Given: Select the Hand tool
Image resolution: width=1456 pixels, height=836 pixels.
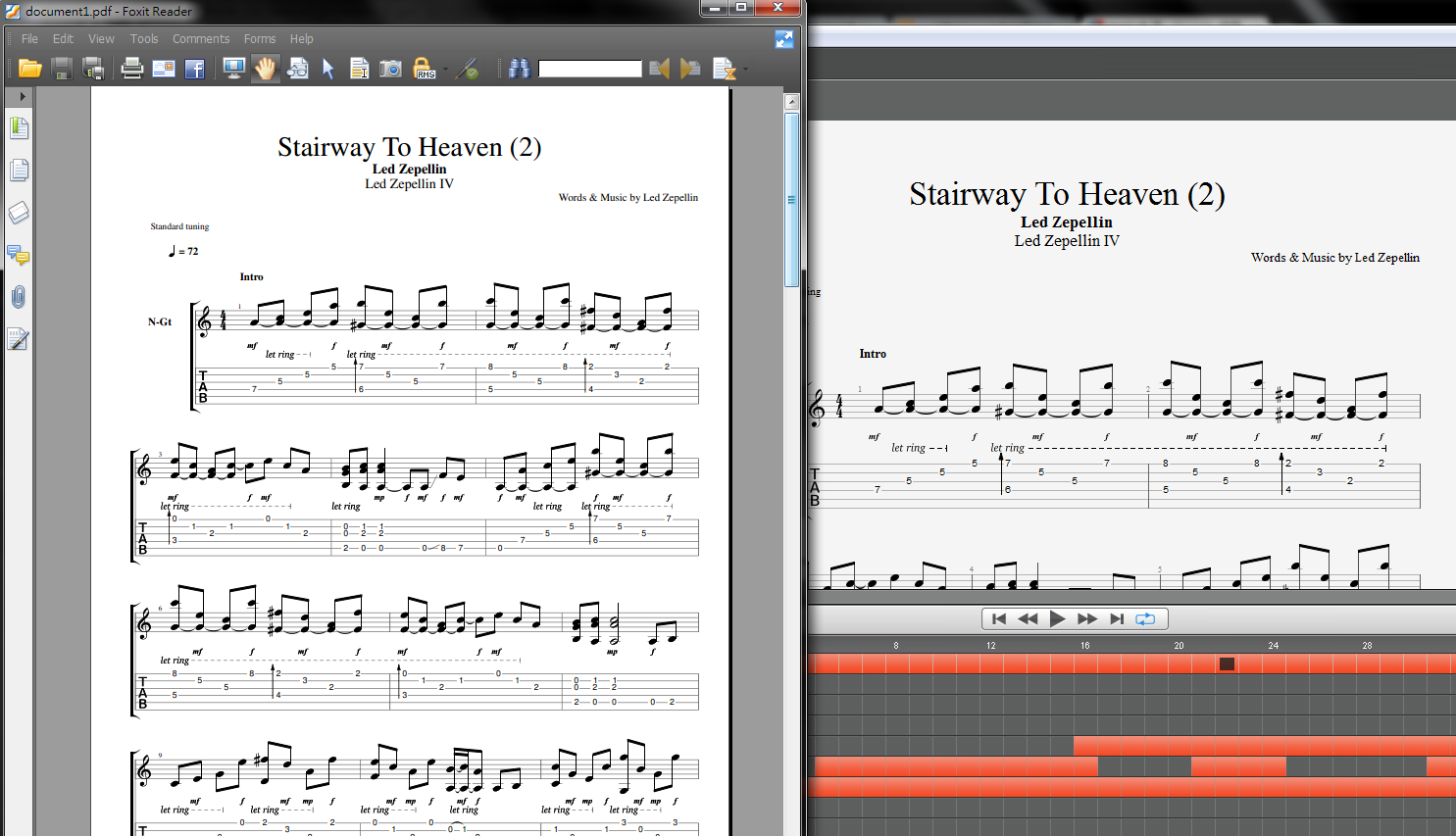Looking at the screenshot, I should (266, 69).
